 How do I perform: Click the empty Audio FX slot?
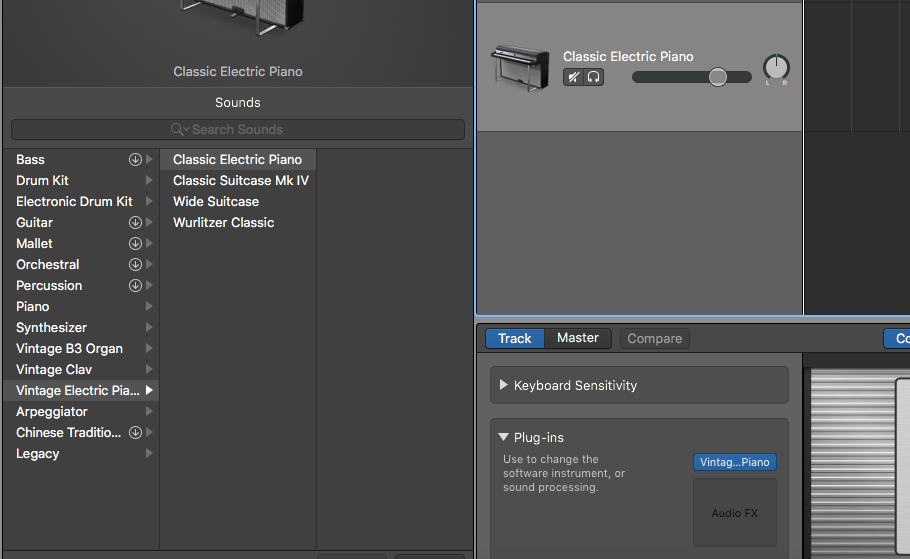(x=735, y=513)
